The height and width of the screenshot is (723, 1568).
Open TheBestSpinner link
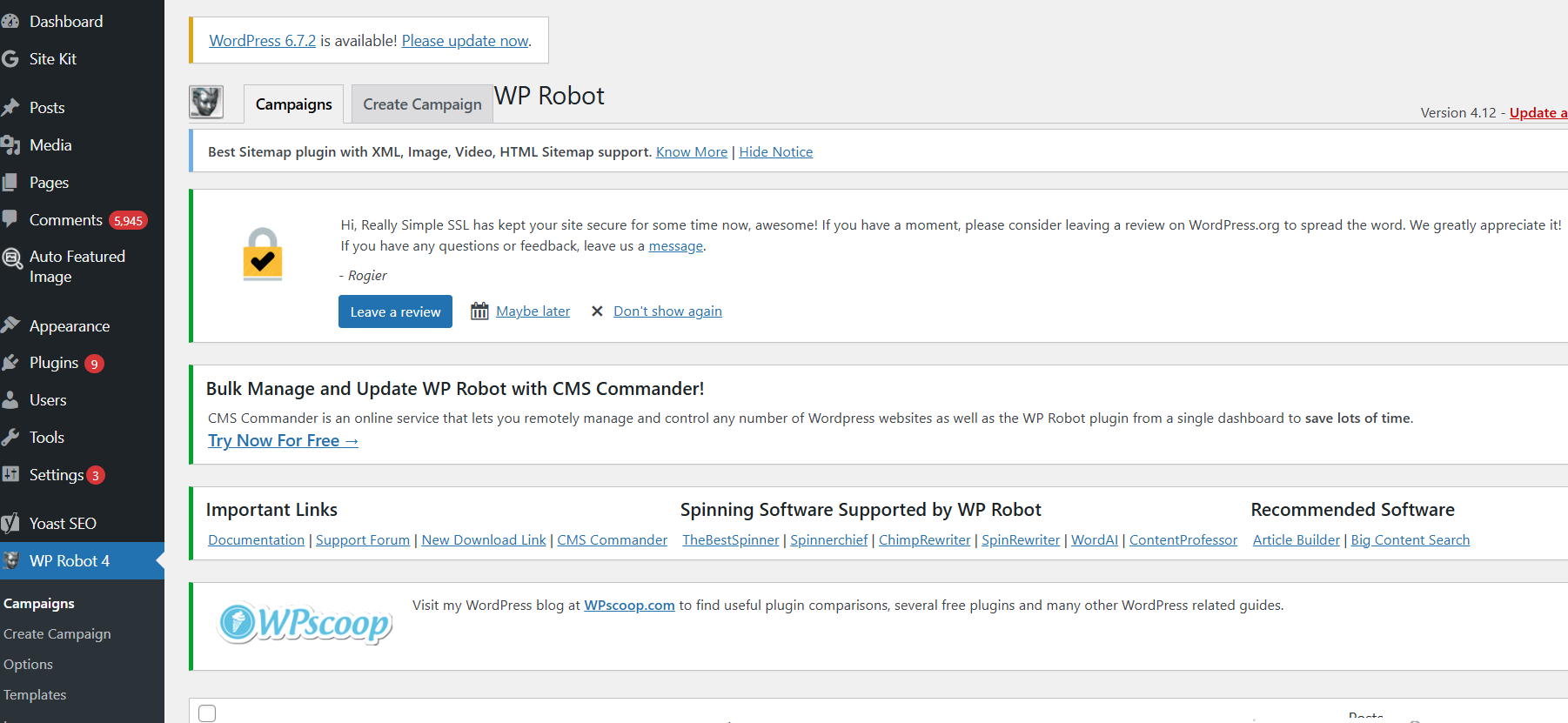tap(731, 540)
